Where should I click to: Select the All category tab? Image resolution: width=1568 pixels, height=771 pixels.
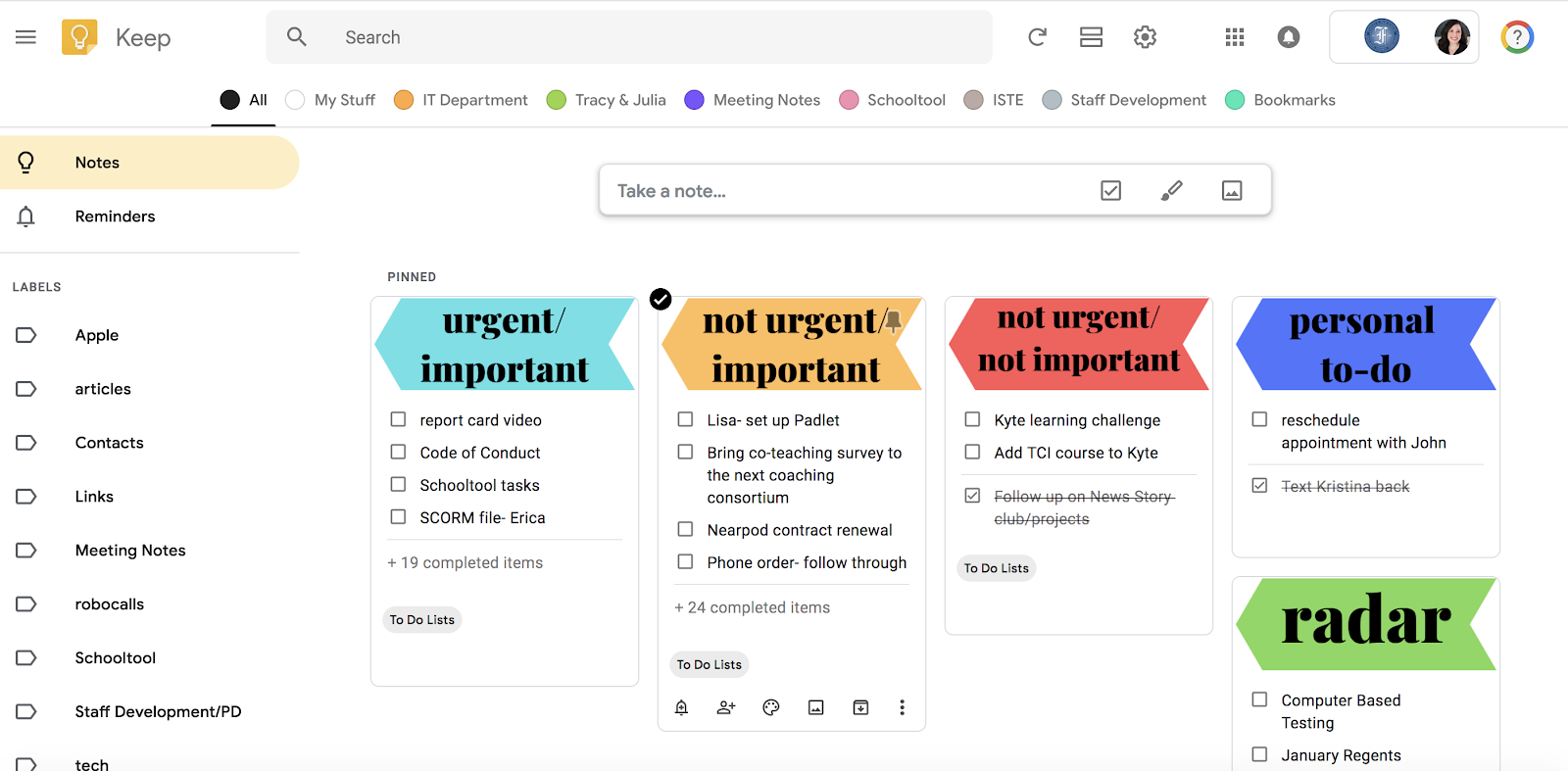click(244, 100)
